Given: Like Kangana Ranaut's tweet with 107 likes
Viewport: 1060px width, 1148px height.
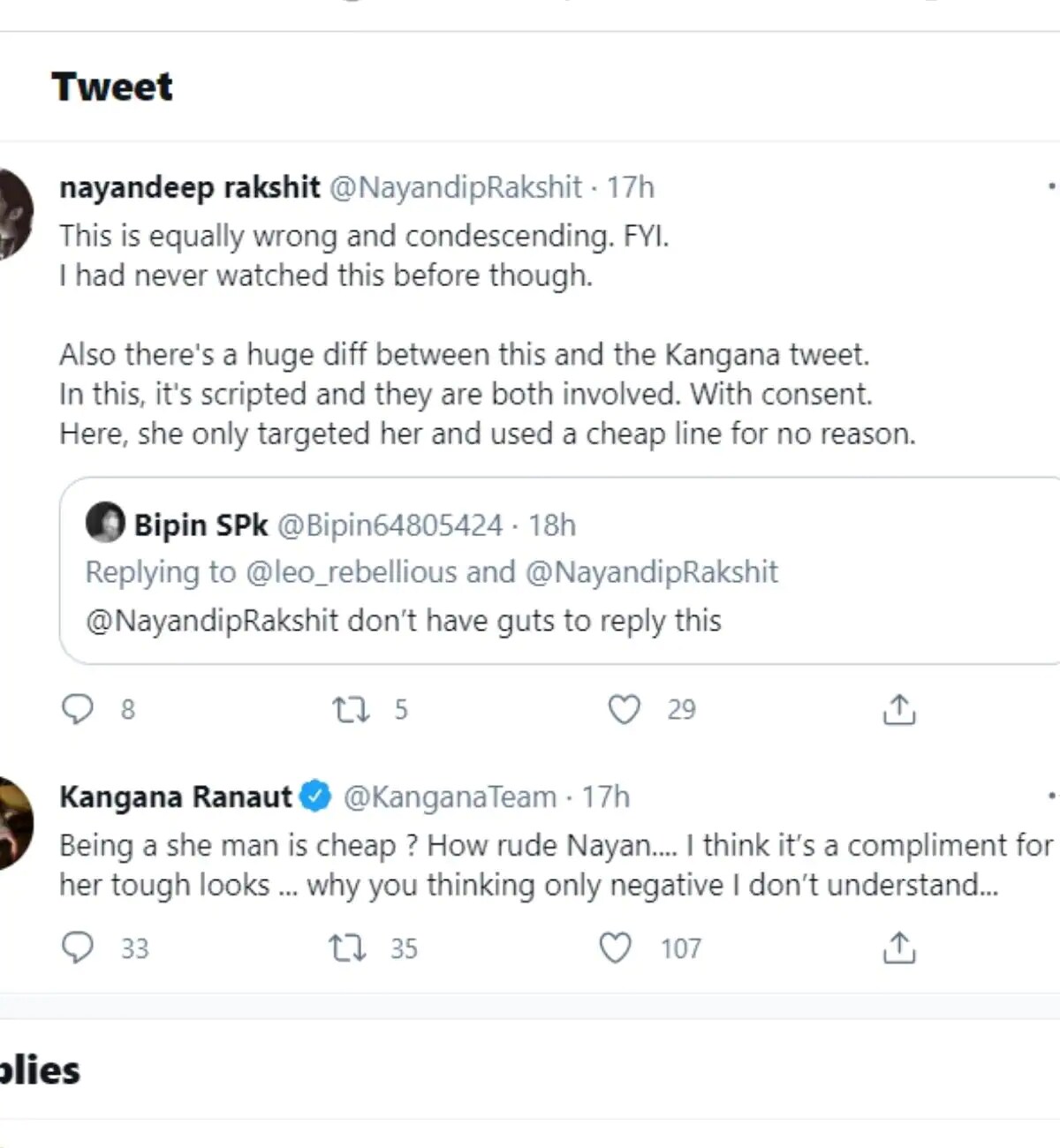Looking at the screenshot, I should [616, 948].
